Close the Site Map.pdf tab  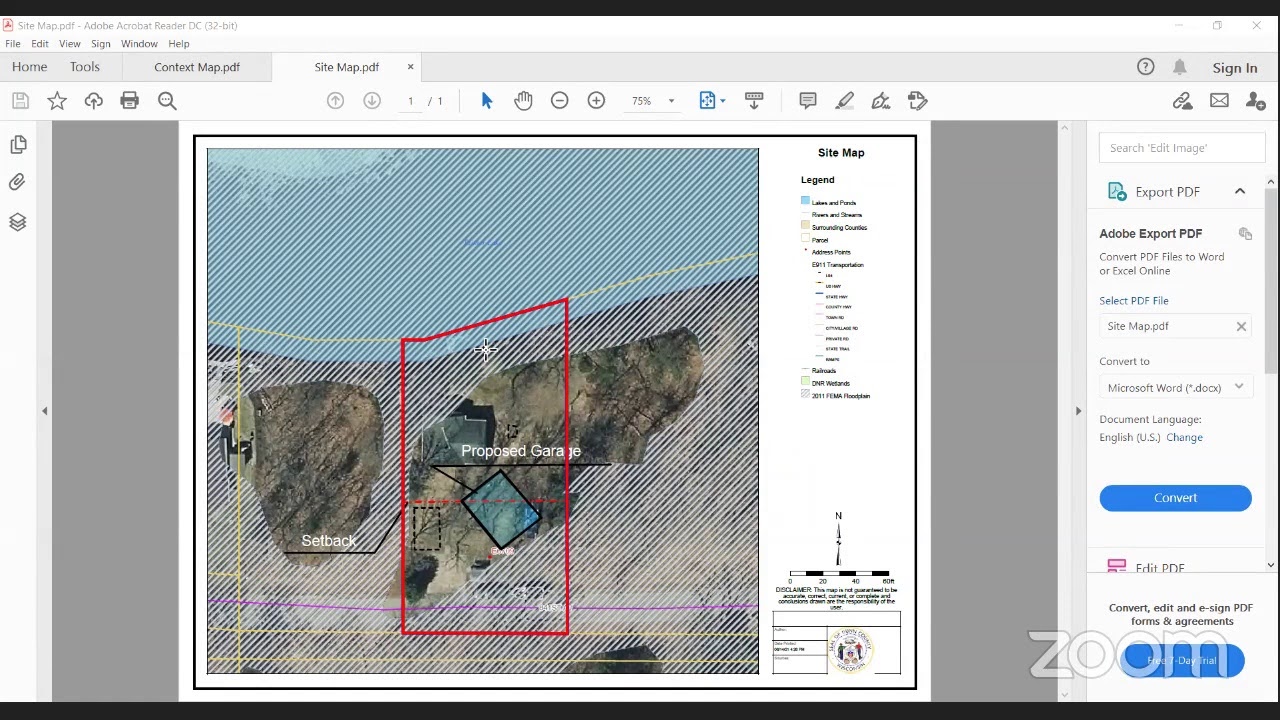410,67
